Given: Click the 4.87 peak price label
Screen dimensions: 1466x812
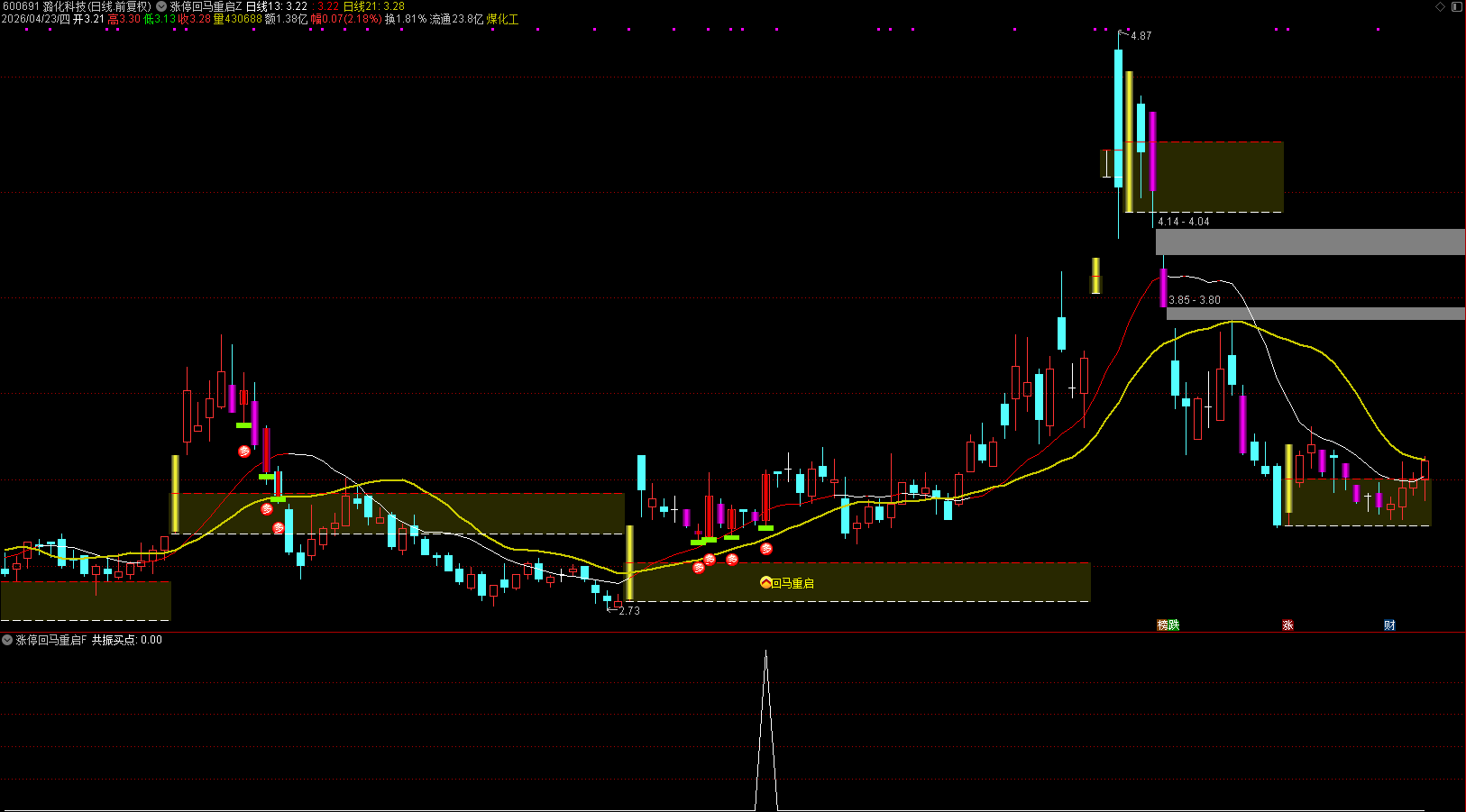Looking at the screenshot, I should (x=1141, y=36).
